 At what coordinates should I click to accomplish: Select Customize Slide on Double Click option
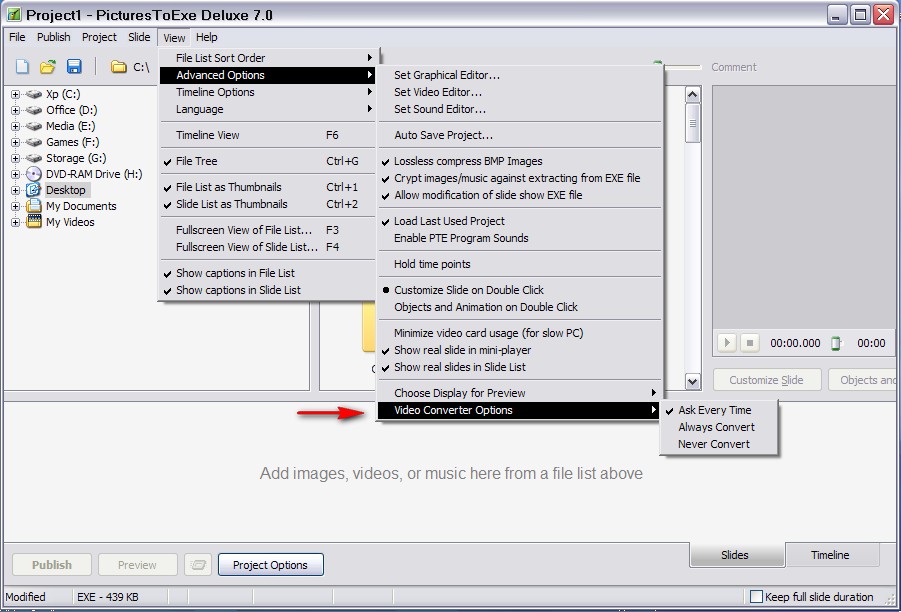point(519,290)
